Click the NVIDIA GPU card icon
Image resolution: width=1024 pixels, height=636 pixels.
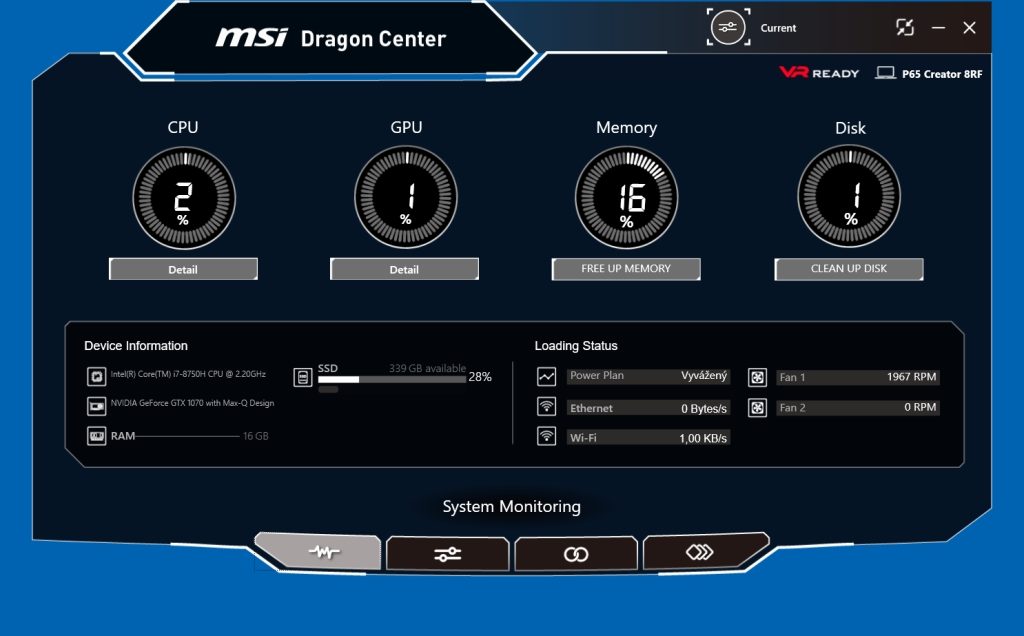click(96, 406)
